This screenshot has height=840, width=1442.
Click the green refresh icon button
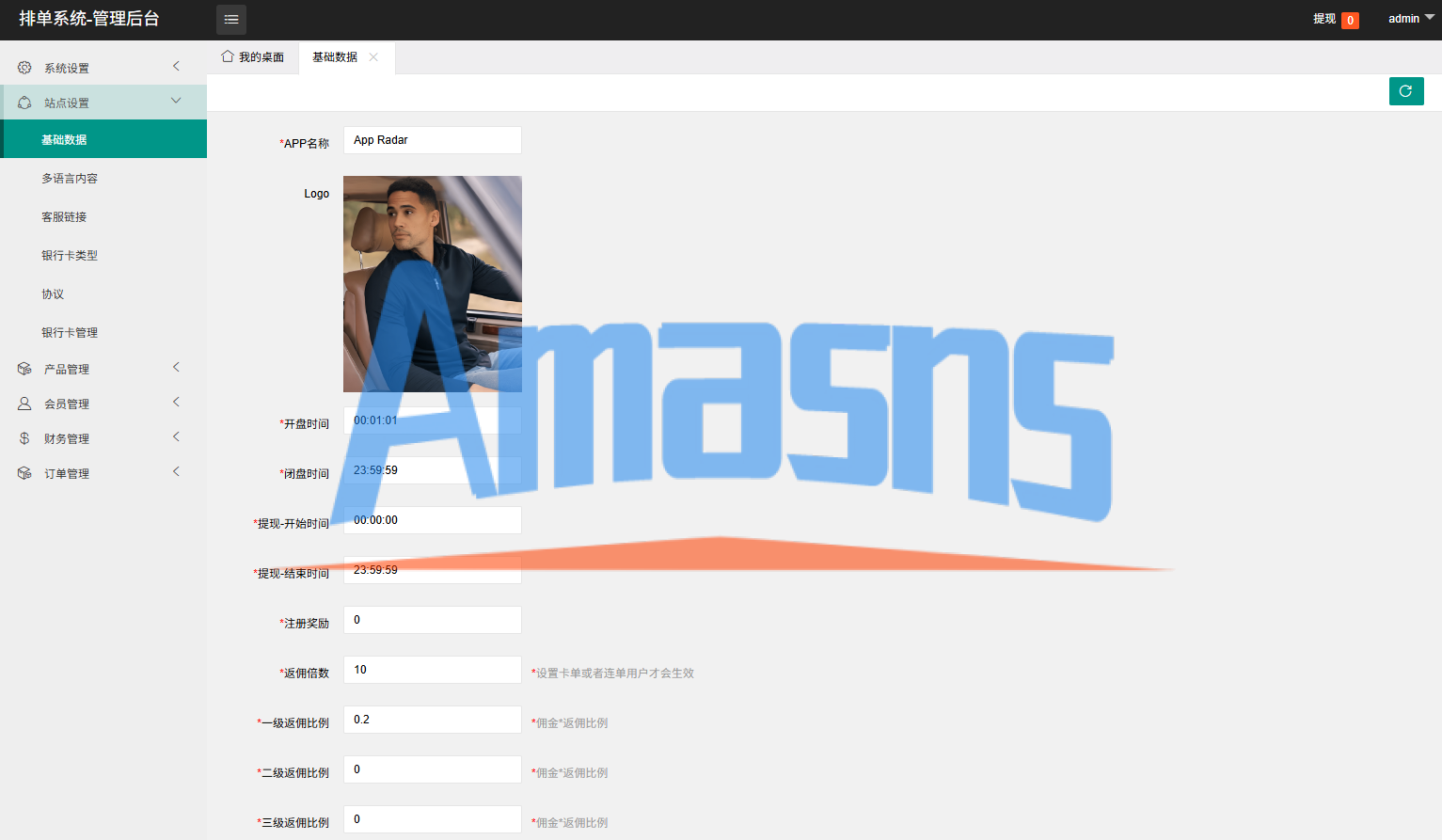pyautogui.click(x=1406, y=91)
